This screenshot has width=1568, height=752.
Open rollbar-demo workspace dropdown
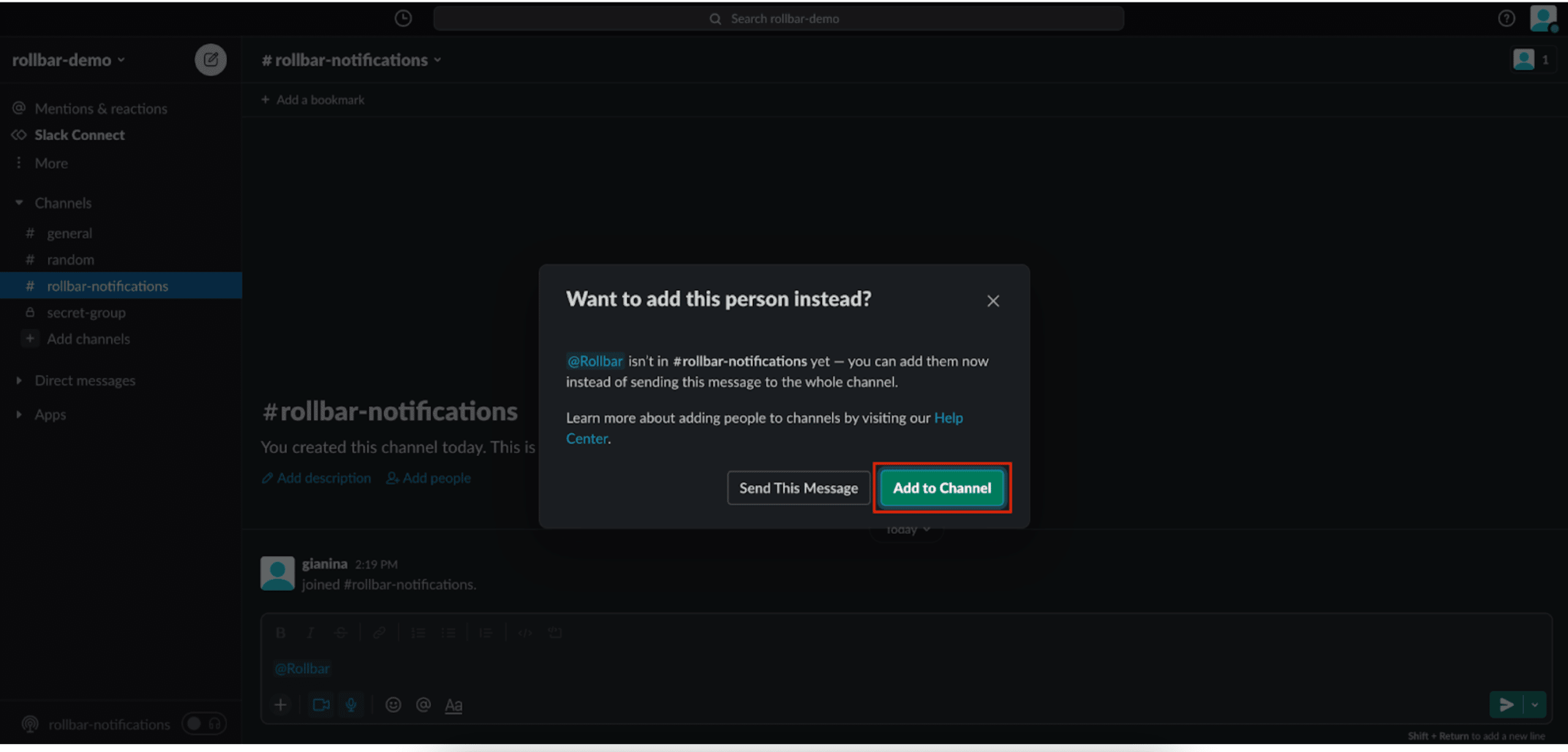coord(69,60)
